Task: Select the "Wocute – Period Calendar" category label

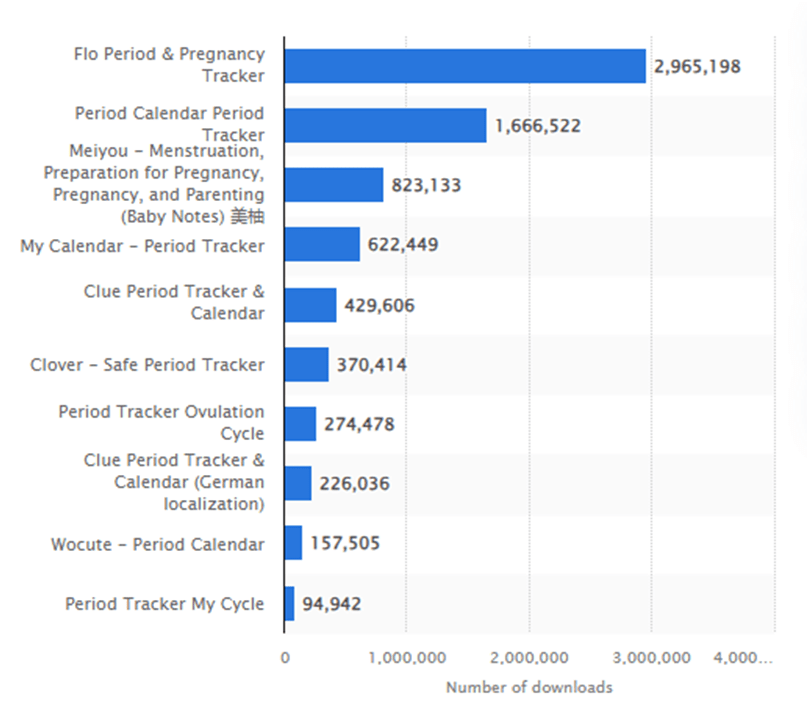Action: point(158,545)
